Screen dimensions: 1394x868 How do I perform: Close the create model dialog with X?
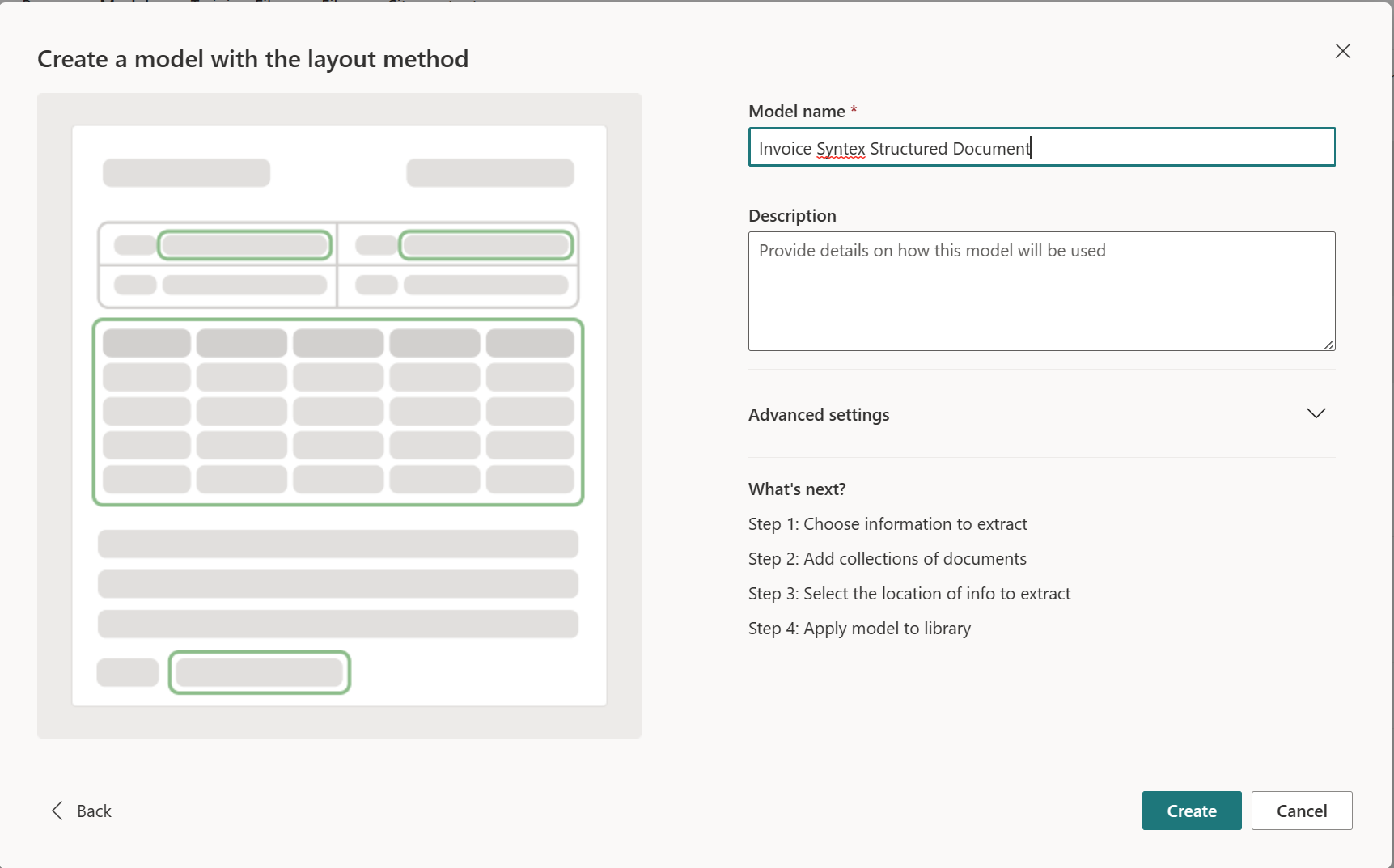click(x=1343, y=51)
